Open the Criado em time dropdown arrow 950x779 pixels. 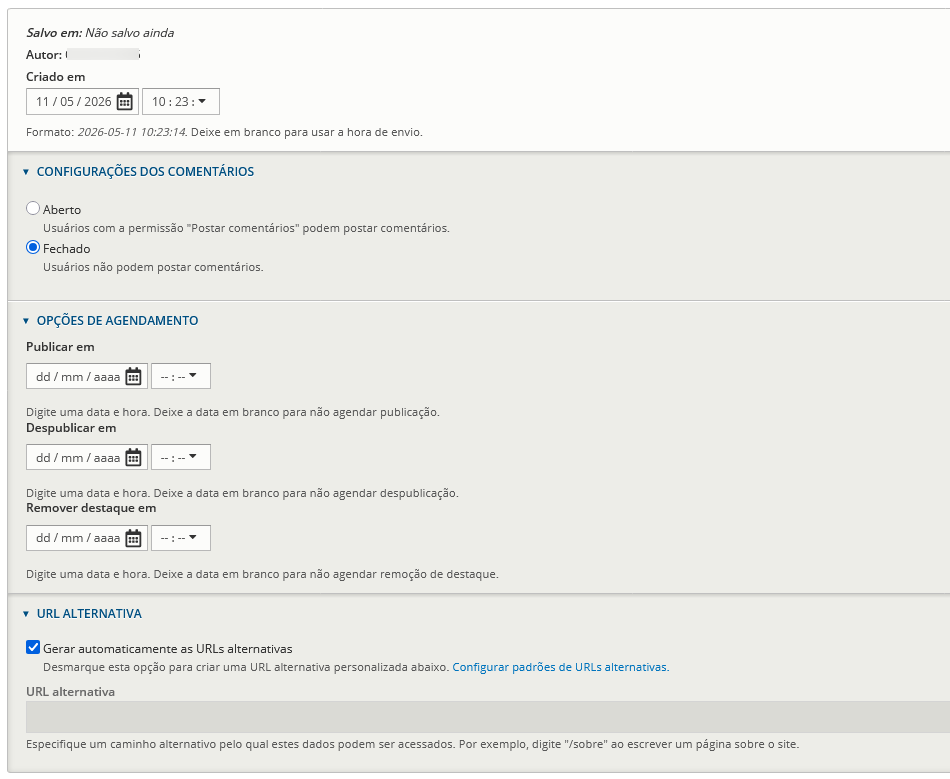coord(202,101)
